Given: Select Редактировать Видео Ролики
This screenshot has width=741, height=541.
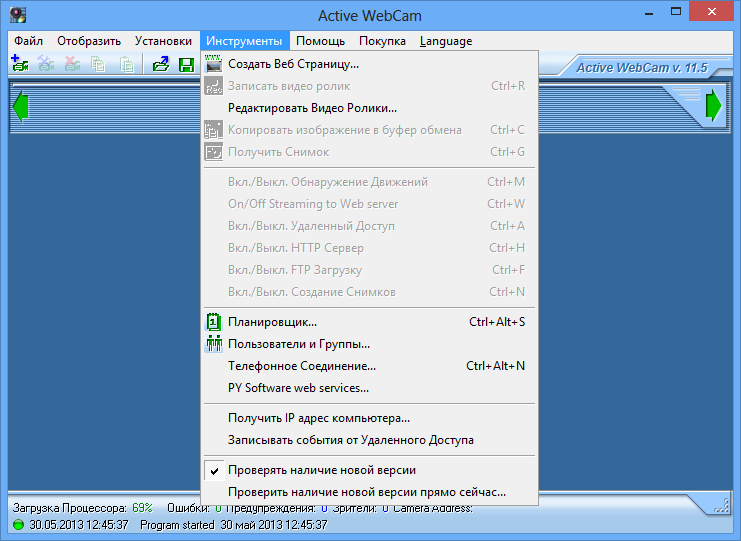Looking at the screenshot, I should click(x=370, y=108).
